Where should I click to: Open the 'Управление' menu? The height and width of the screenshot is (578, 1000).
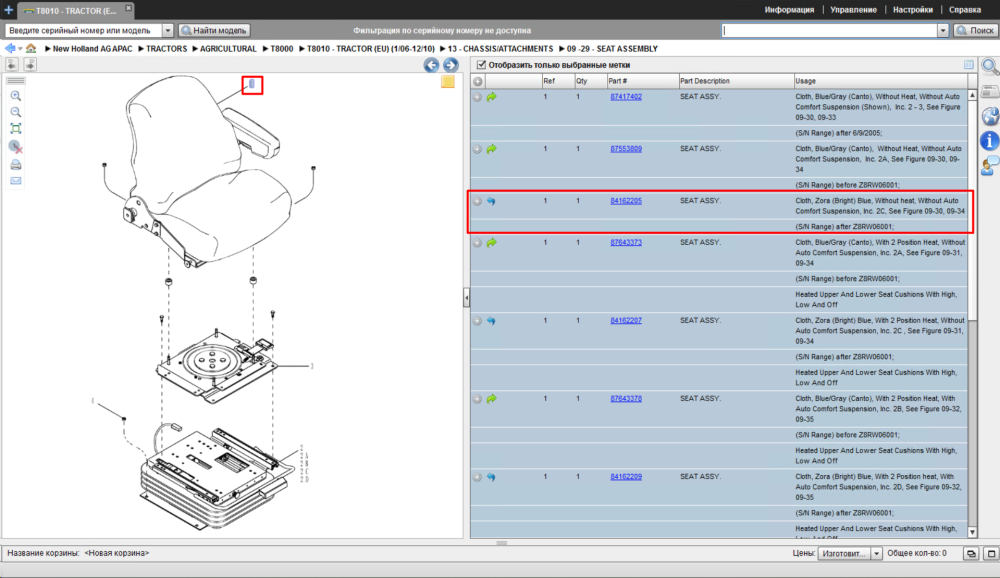(853, 10)
